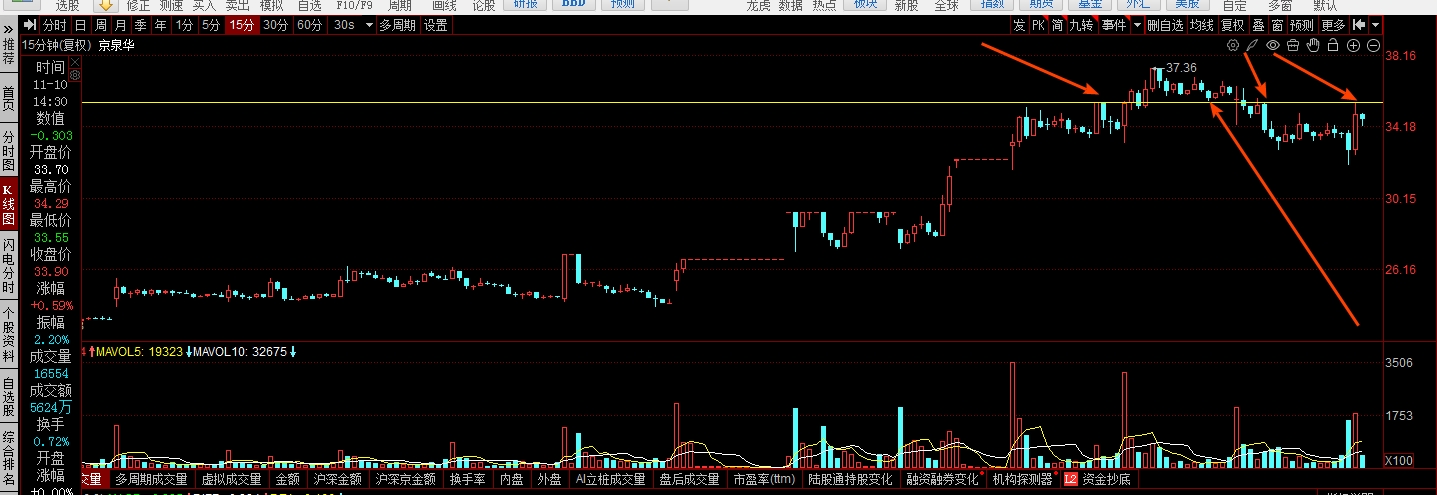
Task: Switch to 融资融券变化 tab
Action: click(x=943, y=479)
